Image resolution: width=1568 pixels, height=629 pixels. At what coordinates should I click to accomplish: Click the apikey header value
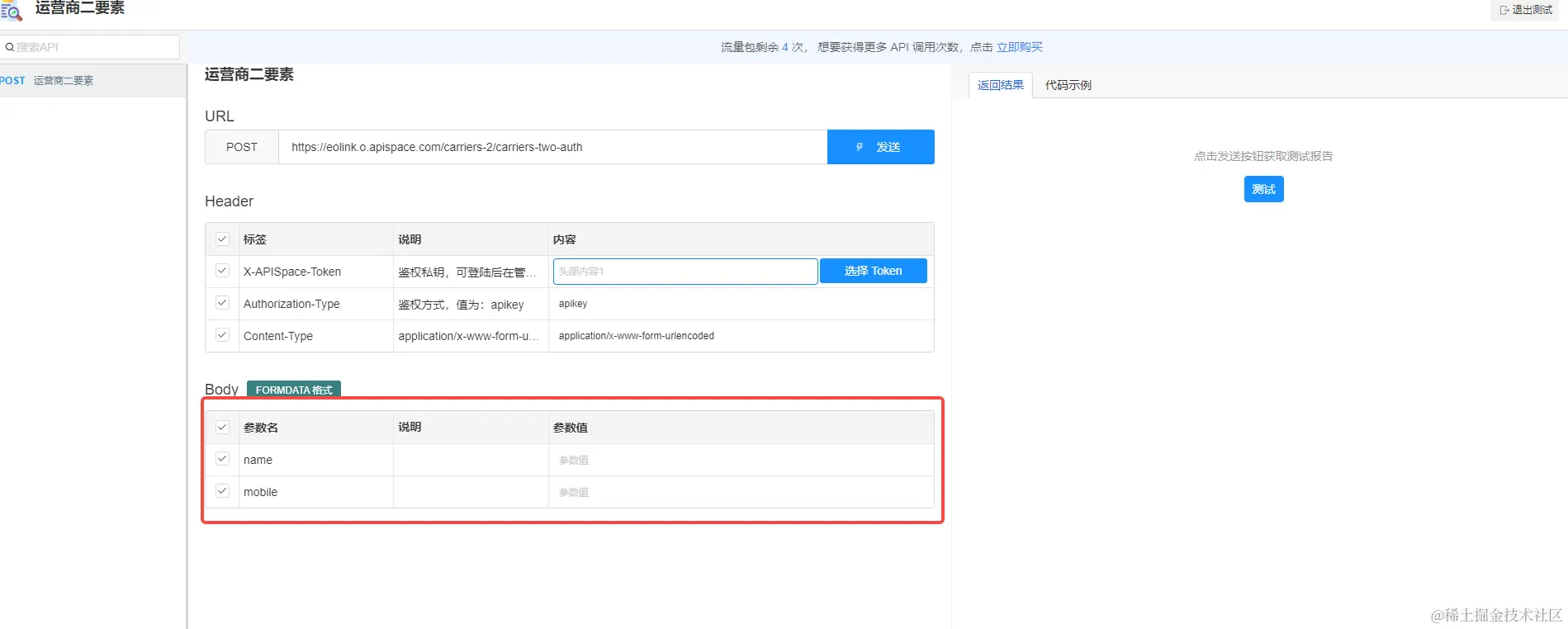[573, 304]
